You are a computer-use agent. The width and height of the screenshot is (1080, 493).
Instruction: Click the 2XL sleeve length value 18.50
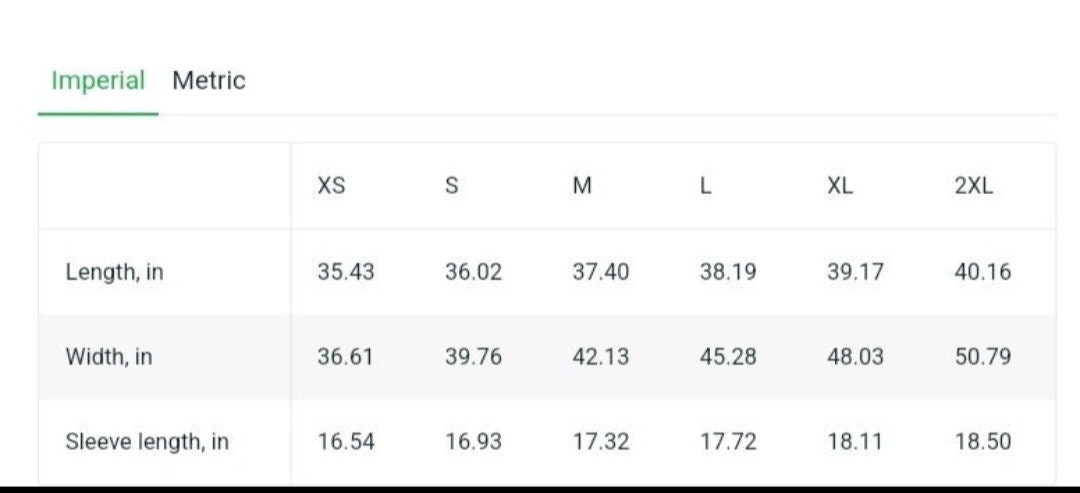tap(983, 441)
